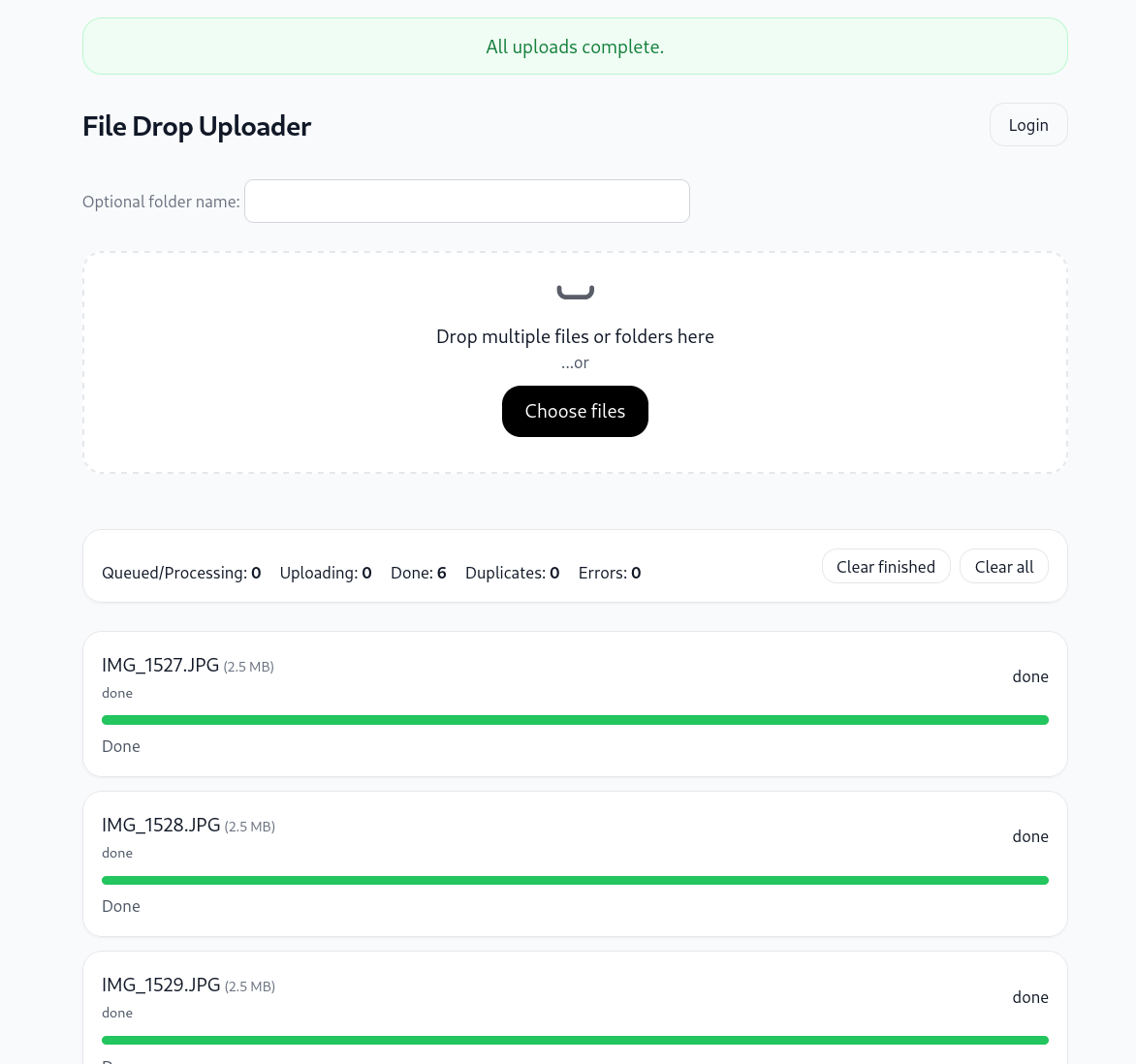
Task: Click the Optional folder name input field
Action: 466,202
